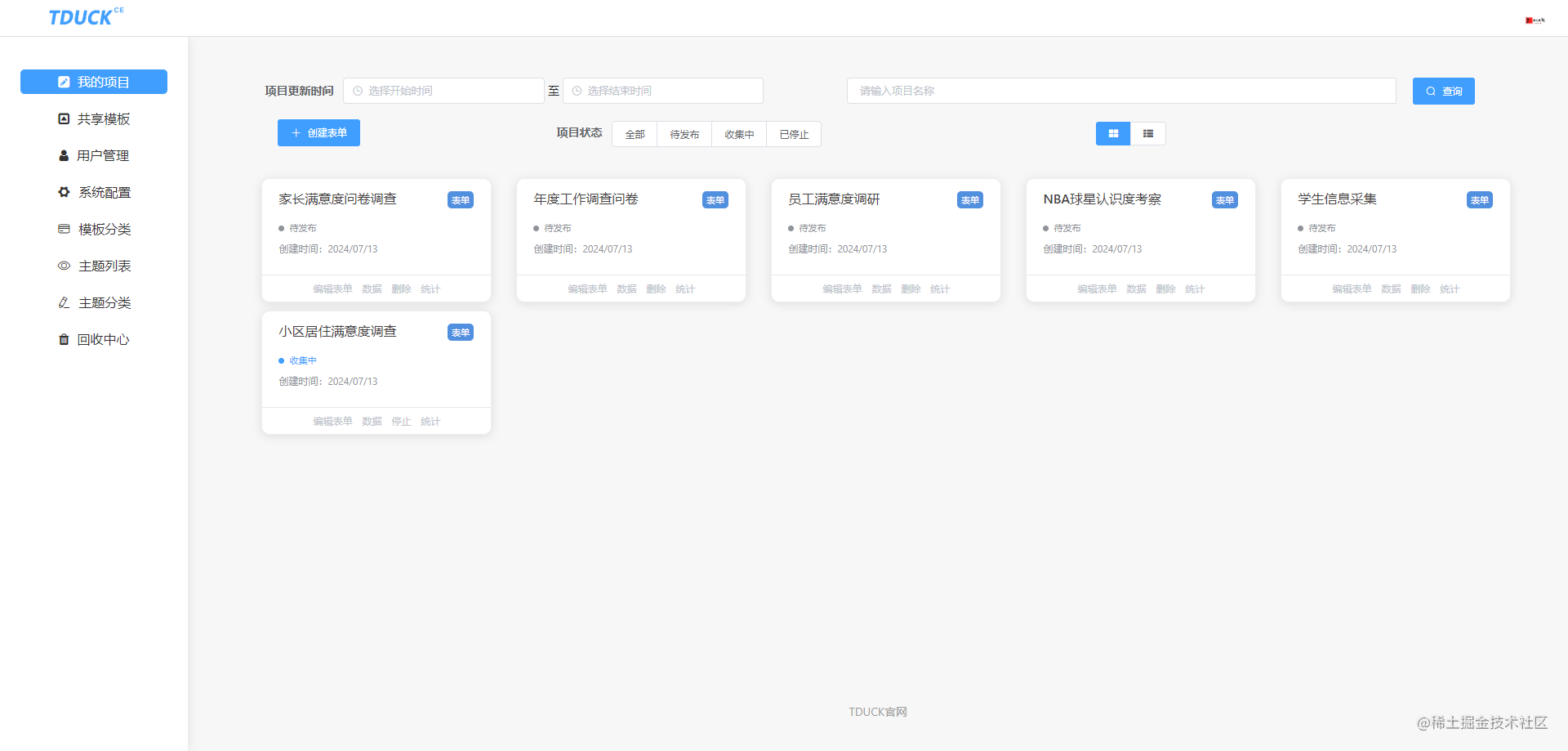Click 编辑表单 on 家长满意度问卷调查 card
1568x751 pixels.
point(332,288)
